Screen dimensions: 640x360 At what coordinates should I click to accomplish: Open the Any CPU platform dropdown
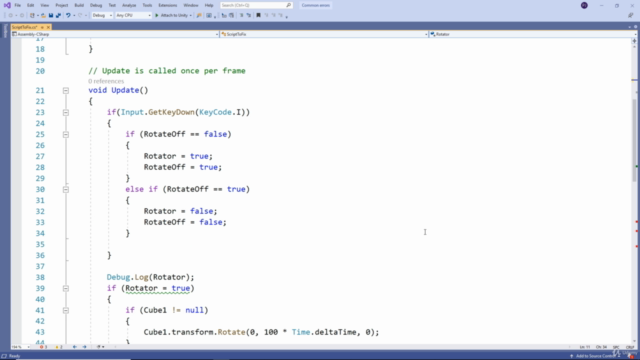coord(133,16)
